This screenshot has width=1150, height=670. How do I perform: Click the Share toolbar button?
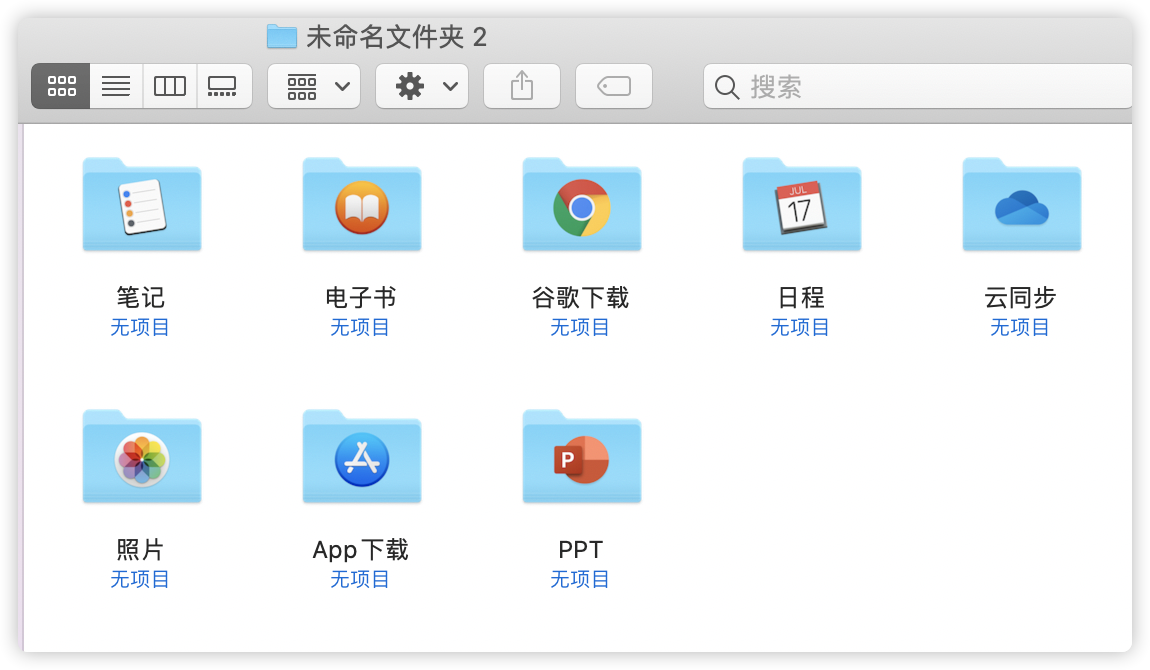pyautogui.click(x=522, y=86)
